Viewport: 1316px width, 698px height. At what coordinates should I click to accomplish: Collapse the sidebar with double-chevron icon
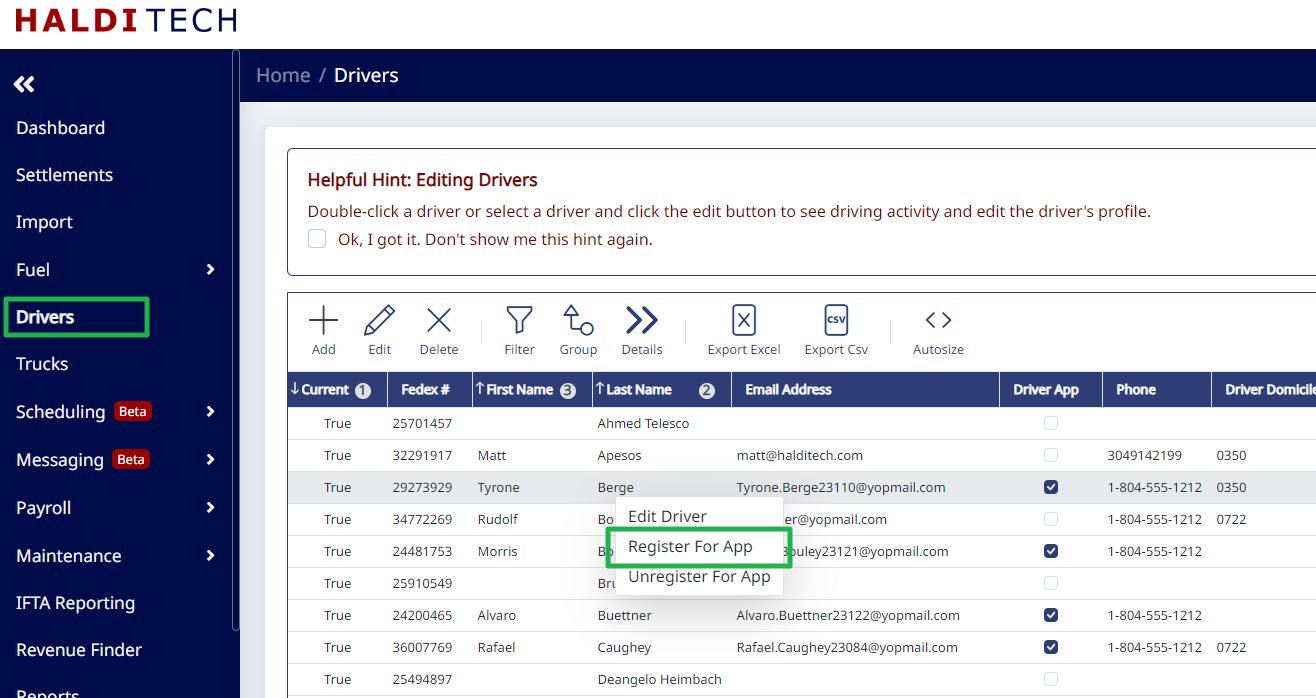[24, 84]
